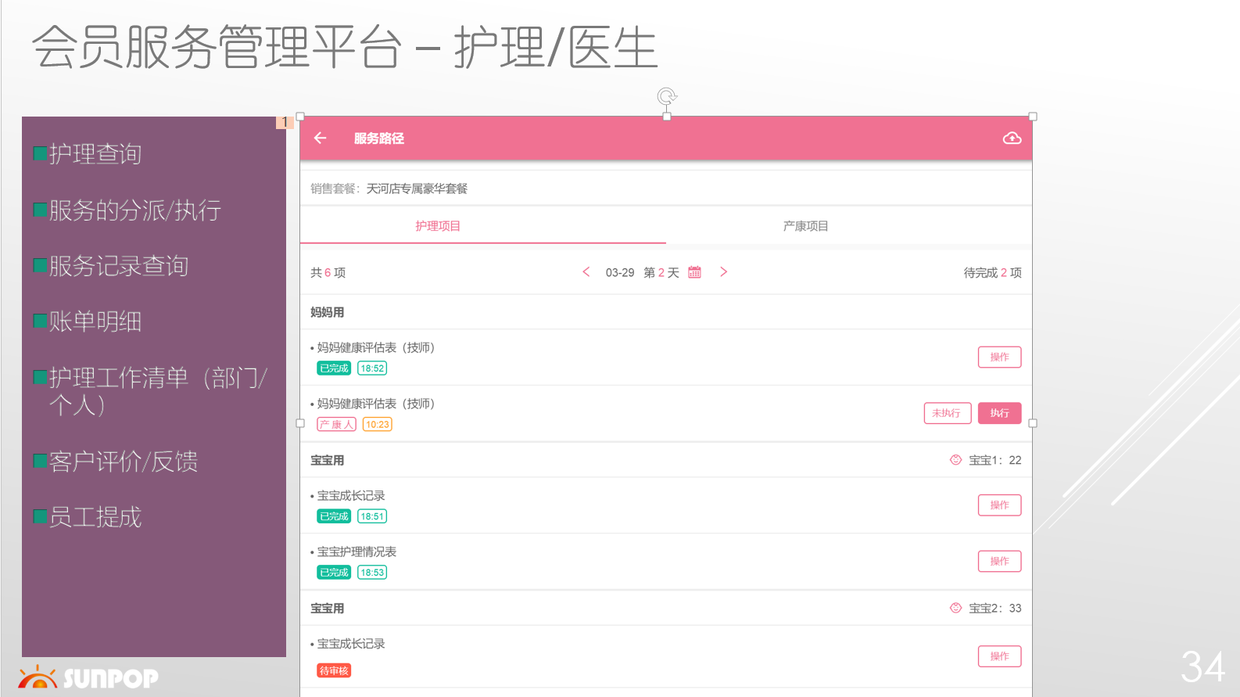Click the 已完成 tag beside 18:52

tap(334, 368)
